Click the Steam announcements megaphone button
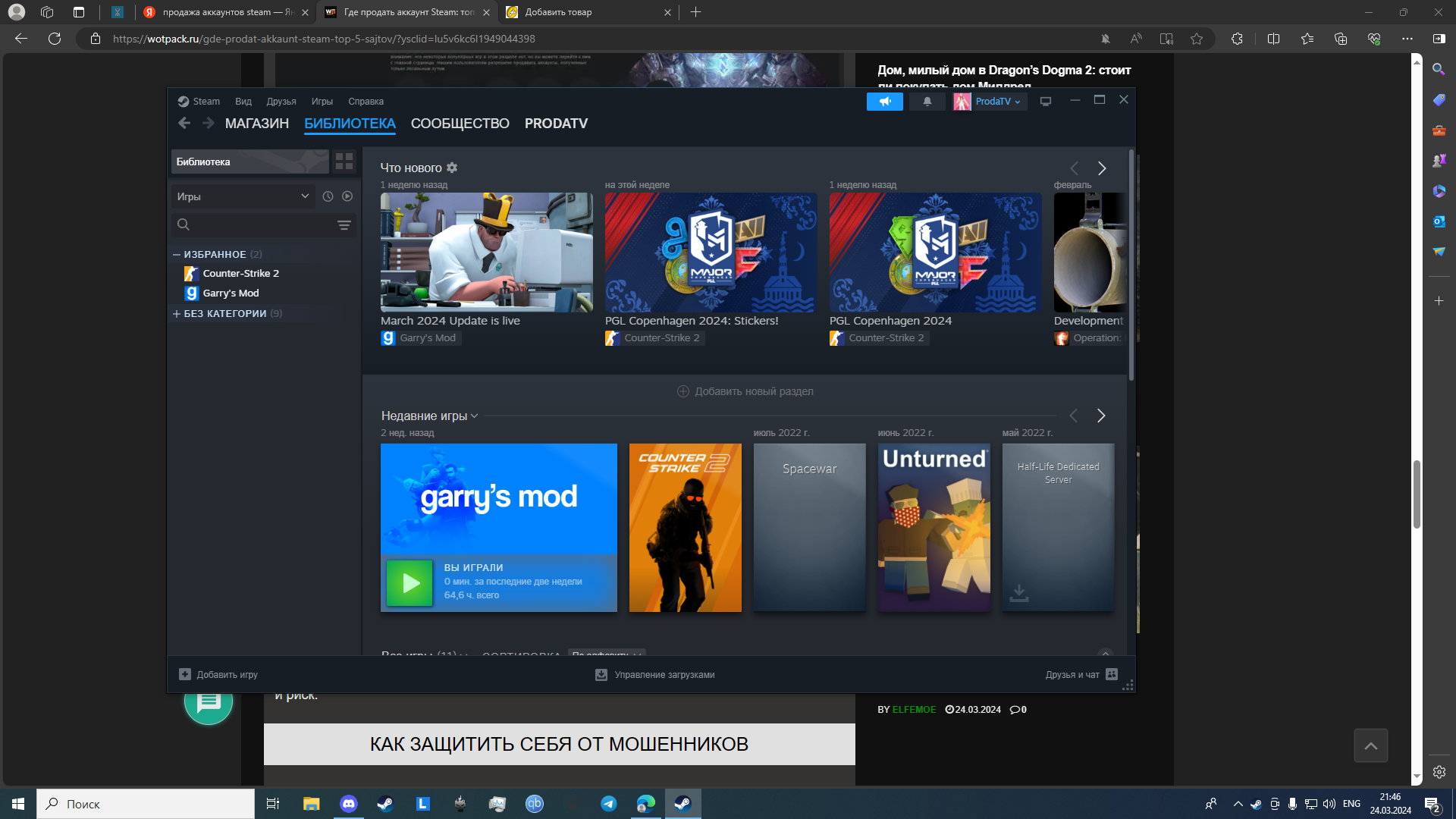This screenshot has height=819, width=1456. coord(884,102)
